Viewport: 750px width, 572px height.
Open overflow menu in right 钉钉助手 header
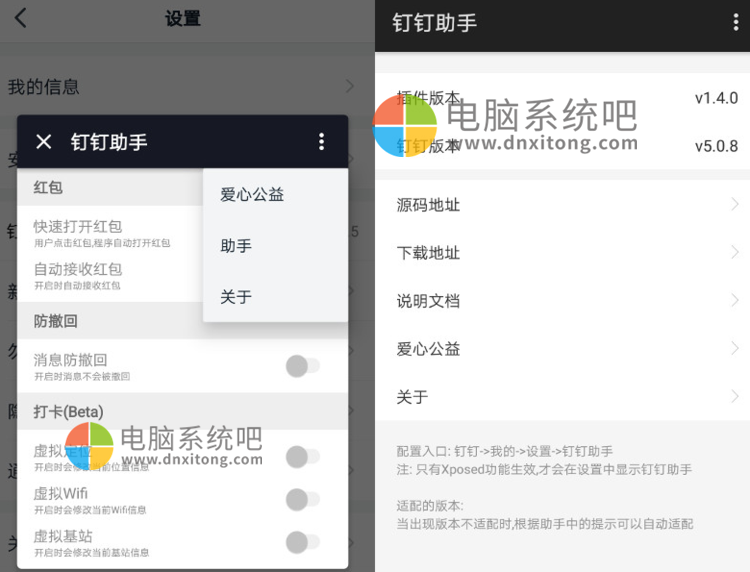tap(736, 22)
